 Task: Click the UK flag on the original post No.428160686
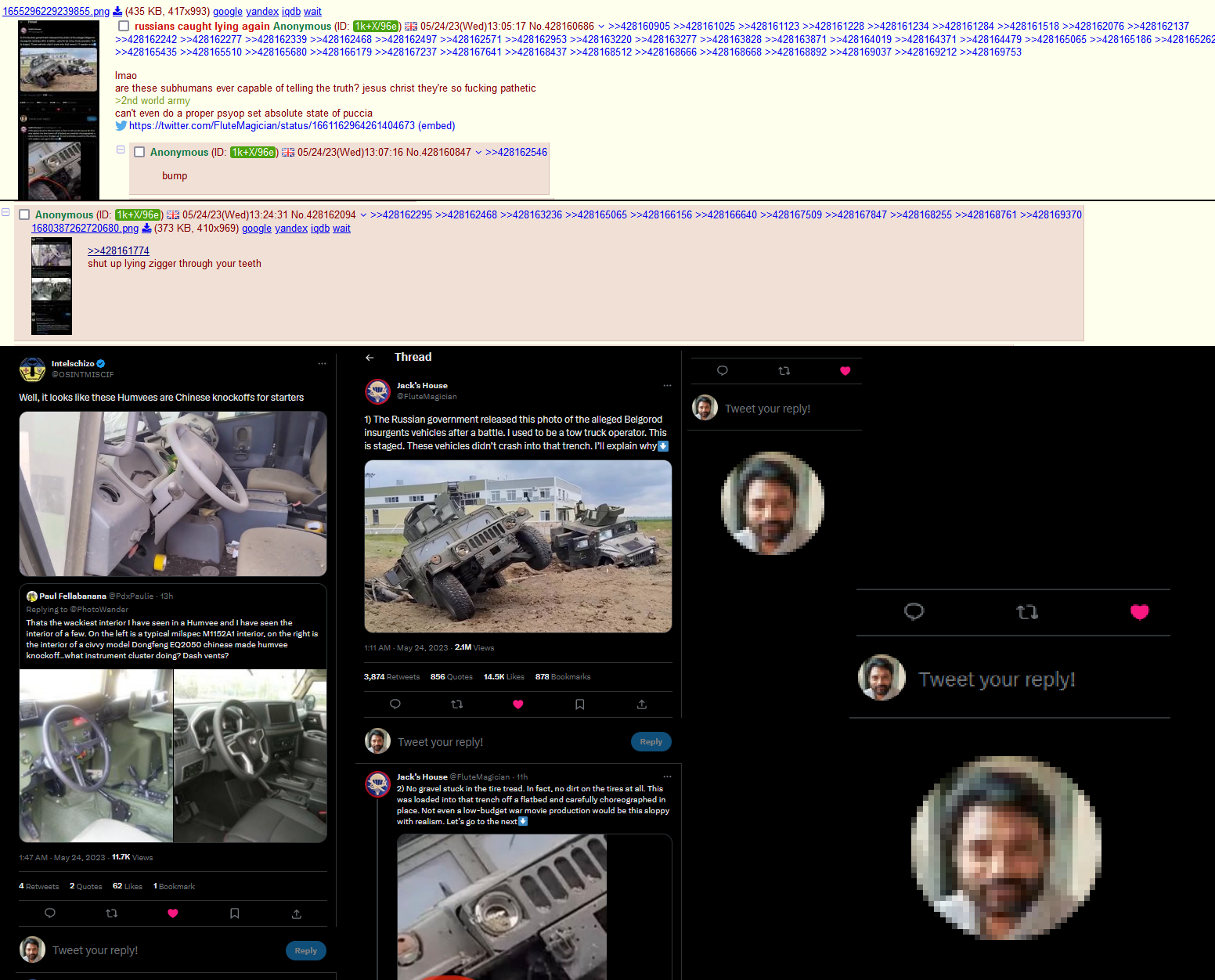coord(411,27)
